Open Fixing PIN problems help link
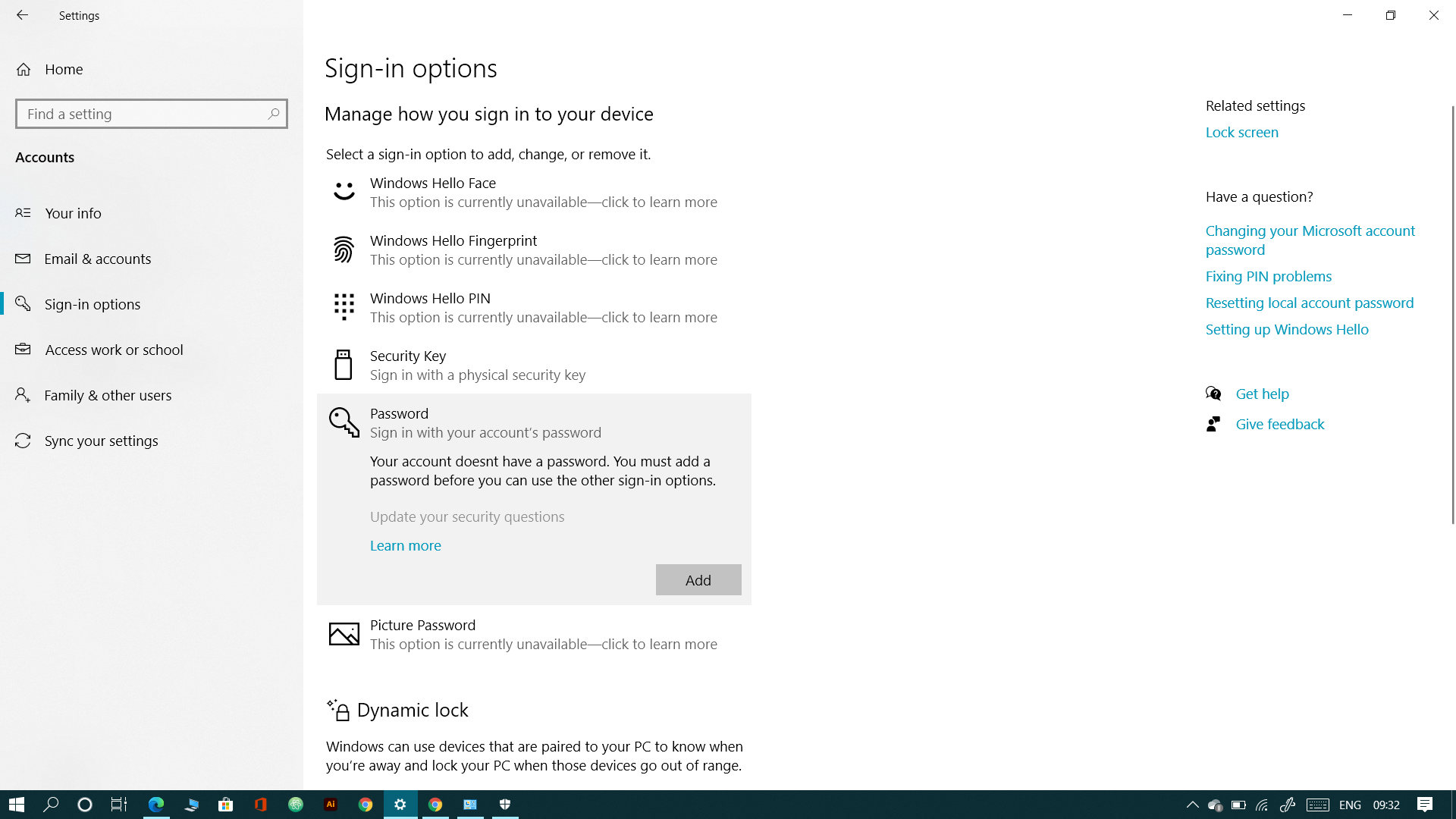 coord(1269,276)
